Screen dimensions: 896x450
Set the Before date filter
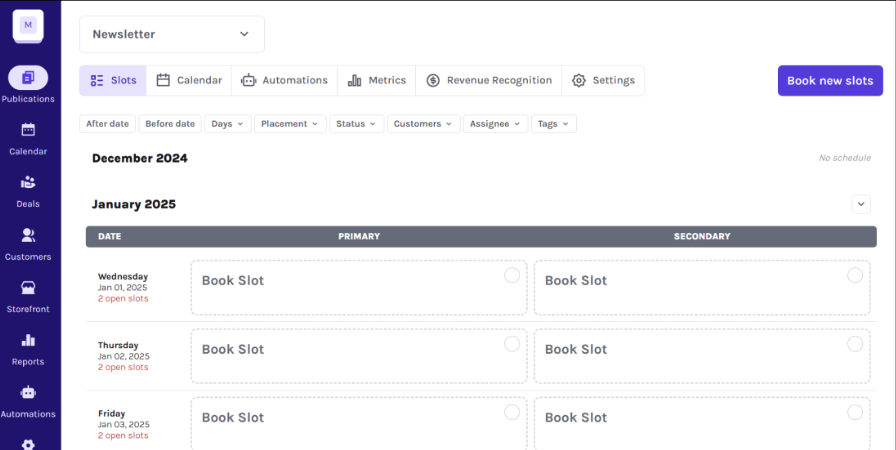[x=170, y=124]
